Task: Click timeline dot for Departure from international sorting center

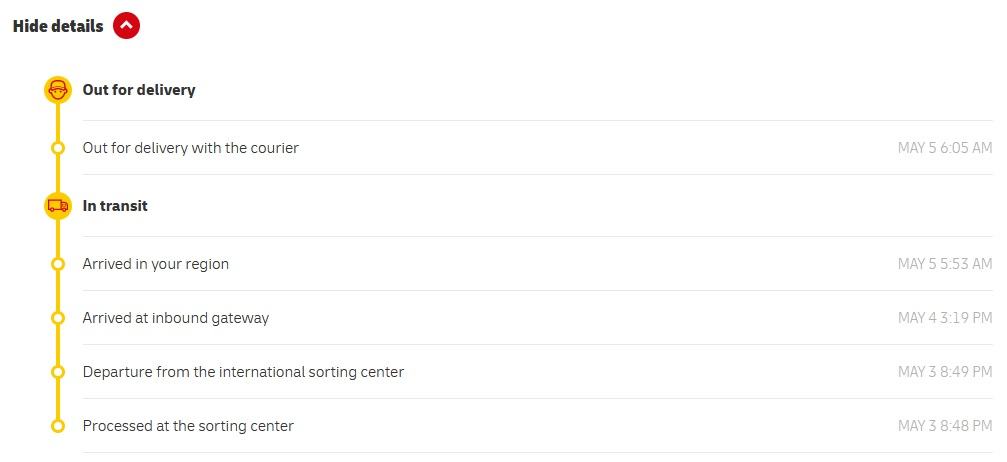Action: (58, 372)
